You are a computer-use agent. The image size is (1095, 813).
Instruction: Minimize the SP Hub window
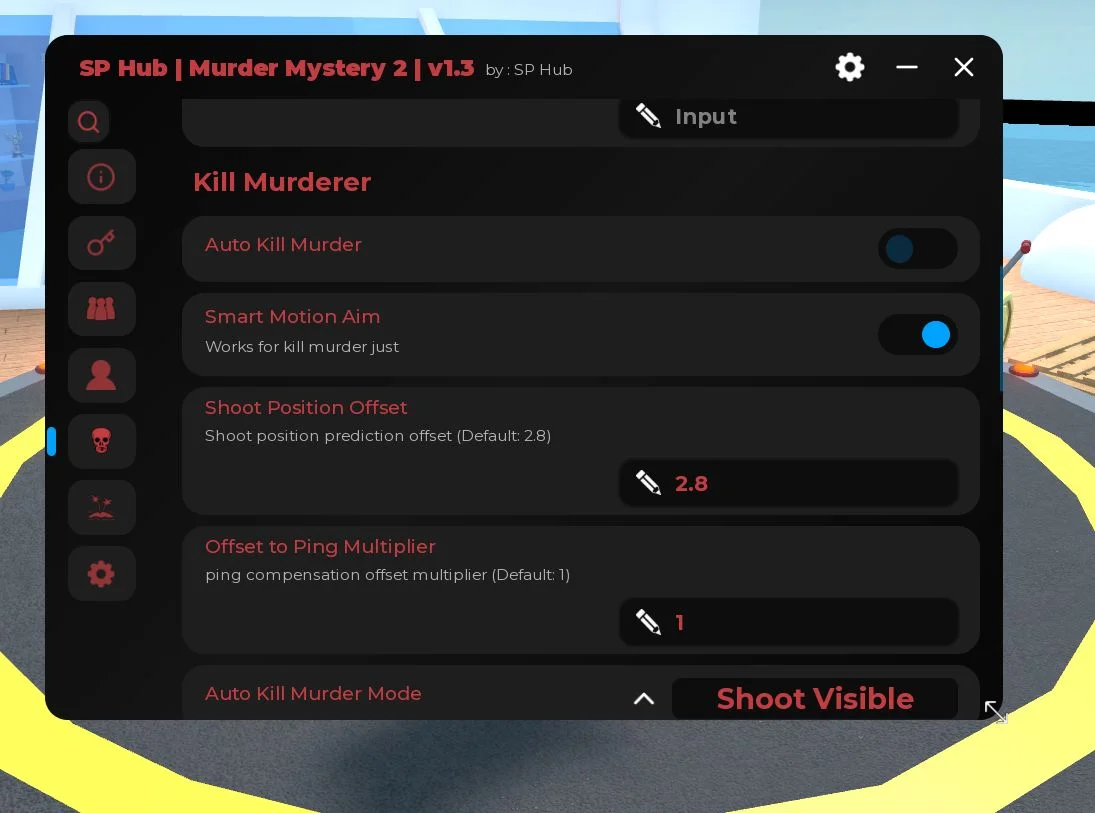coord(906,68)
